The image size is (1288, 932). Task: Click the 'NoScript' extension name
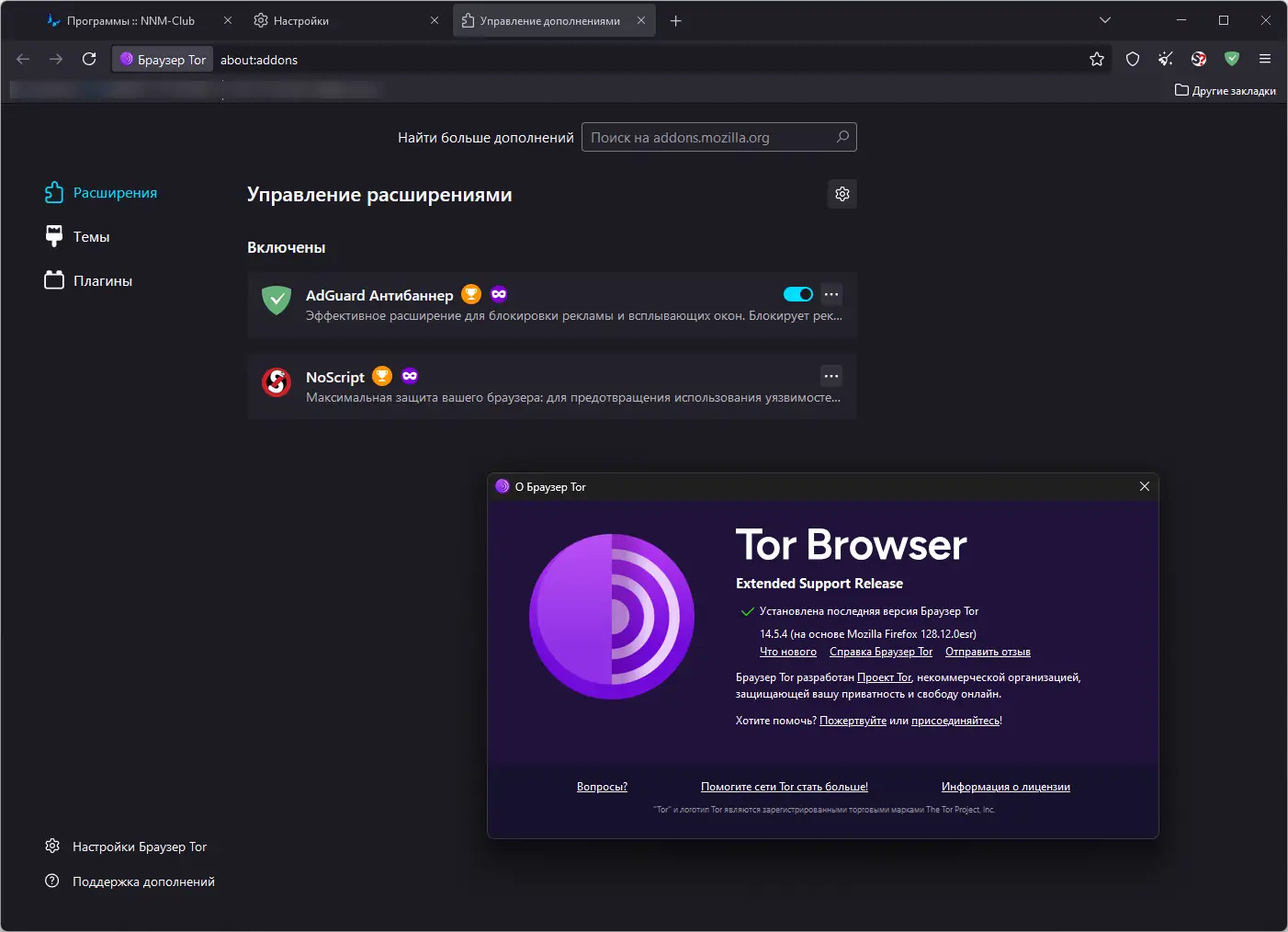(x=335, y=377)
